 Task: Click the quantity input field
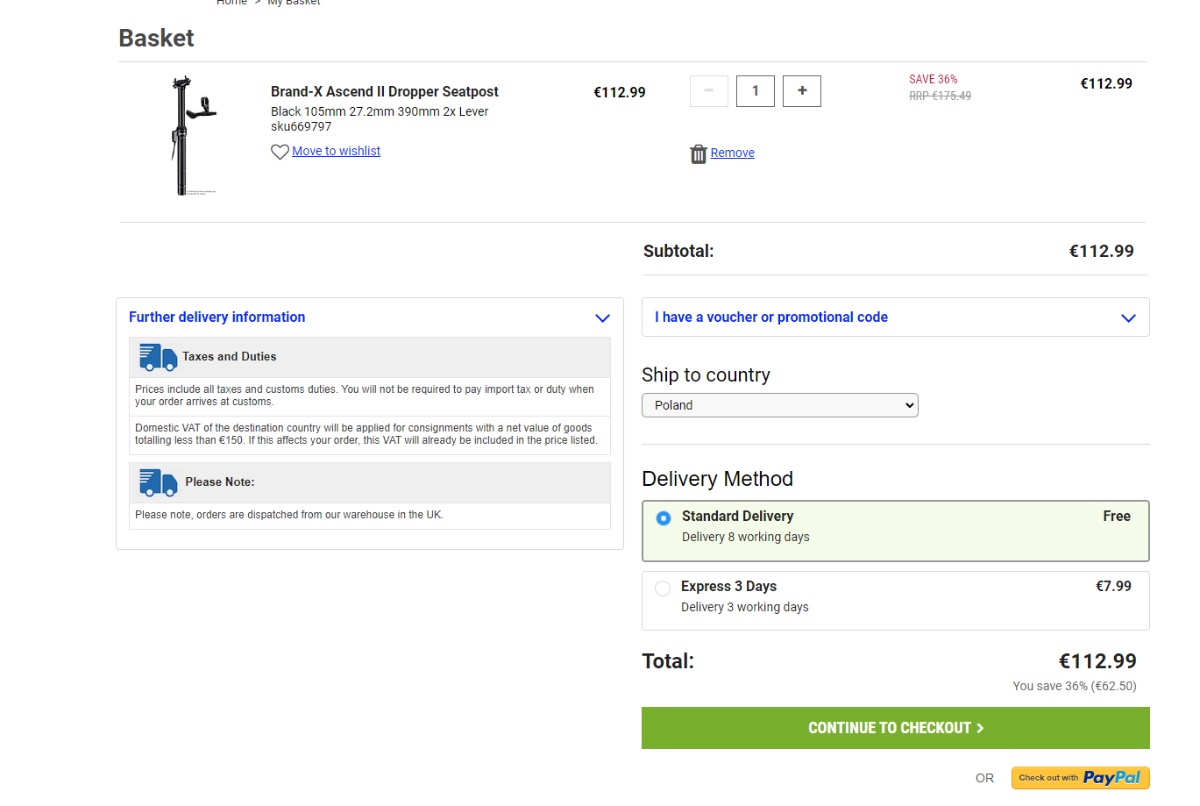pos(755,91)
